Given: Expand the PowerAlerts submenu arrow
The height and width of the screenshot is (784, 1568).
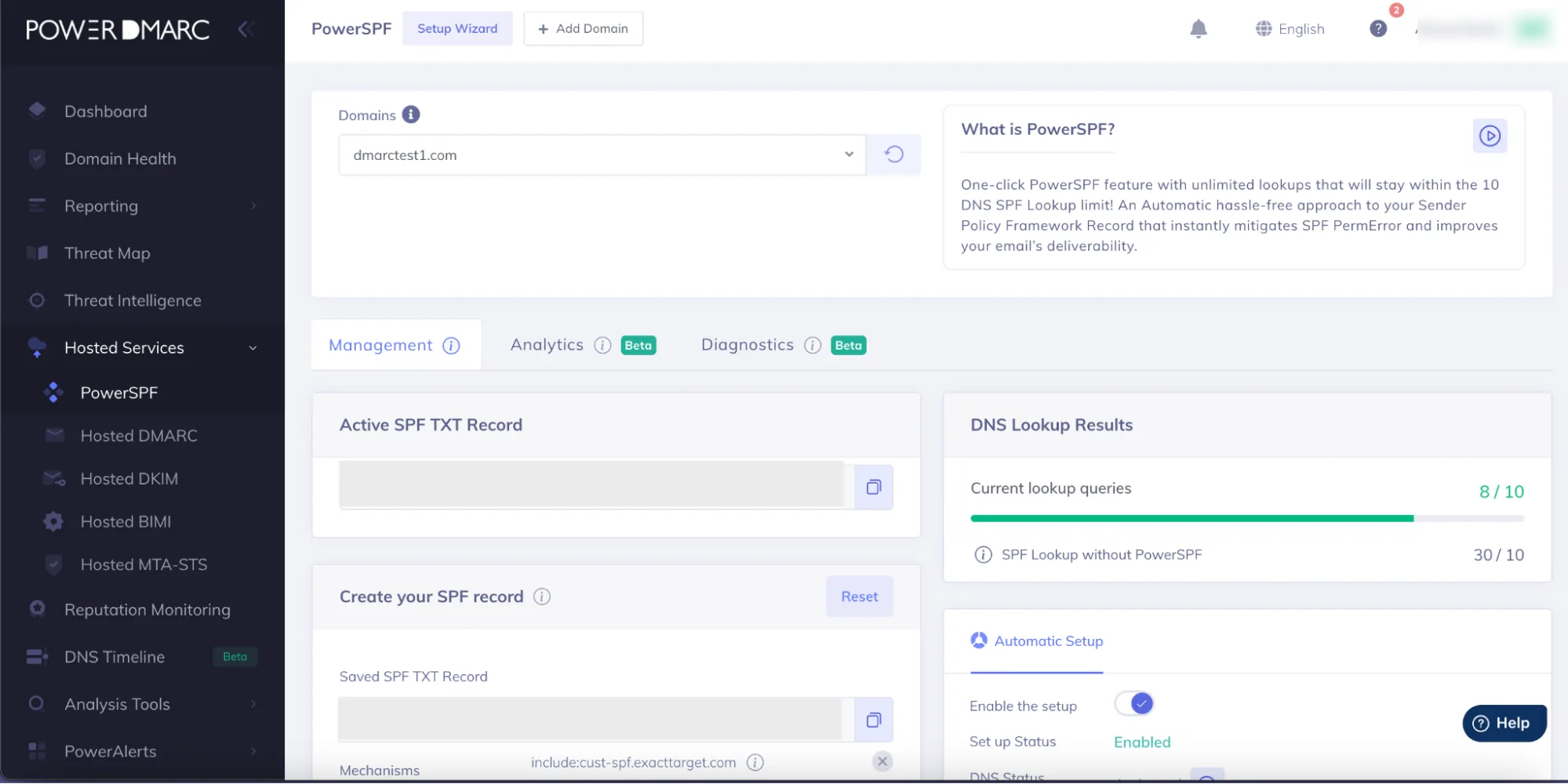Looking at the screenshot, I should click(x=253, y=751).
